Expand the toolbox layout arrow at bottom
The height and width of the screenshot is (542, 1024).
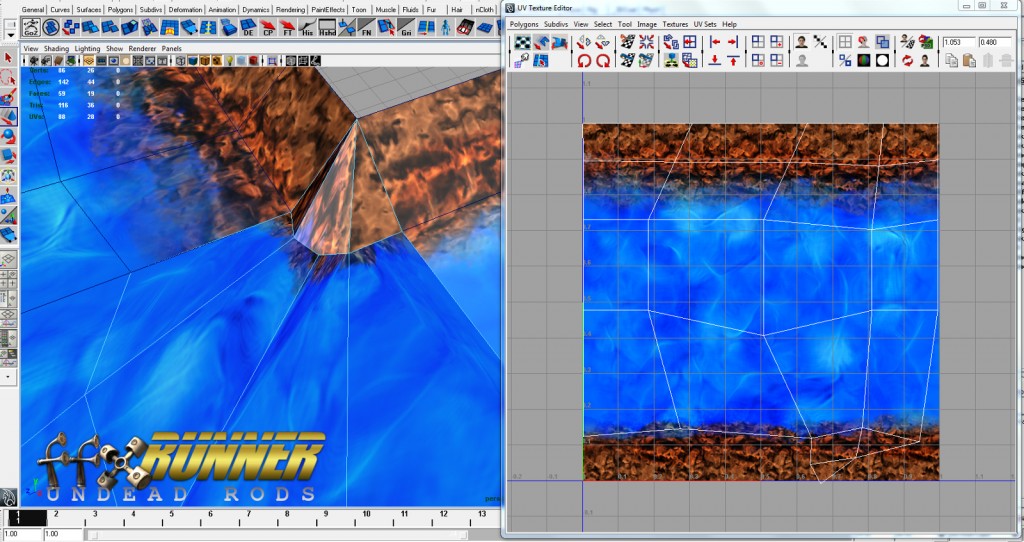click(8, 377)
